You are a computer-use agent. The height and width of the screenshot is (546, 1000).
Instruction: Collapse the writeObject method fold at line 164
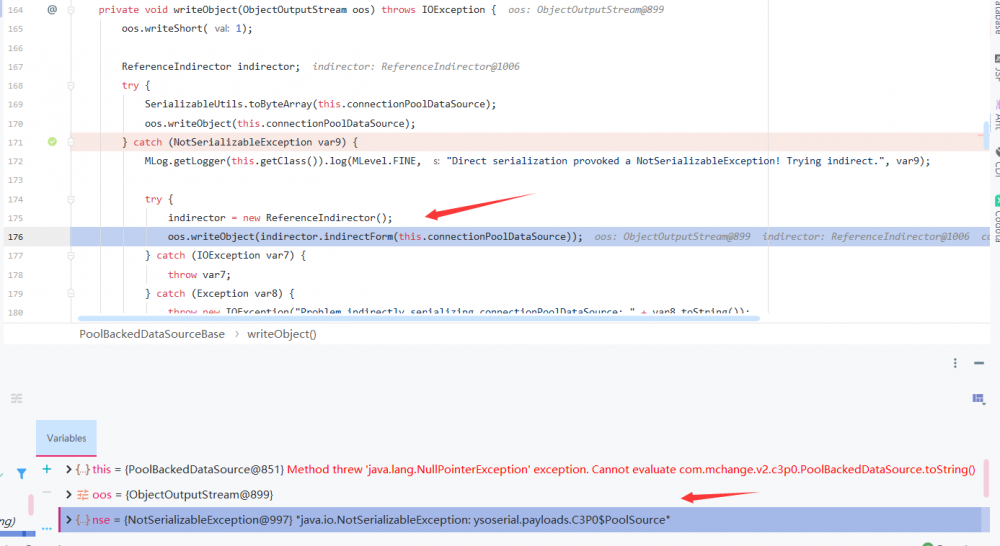point(71,10)
